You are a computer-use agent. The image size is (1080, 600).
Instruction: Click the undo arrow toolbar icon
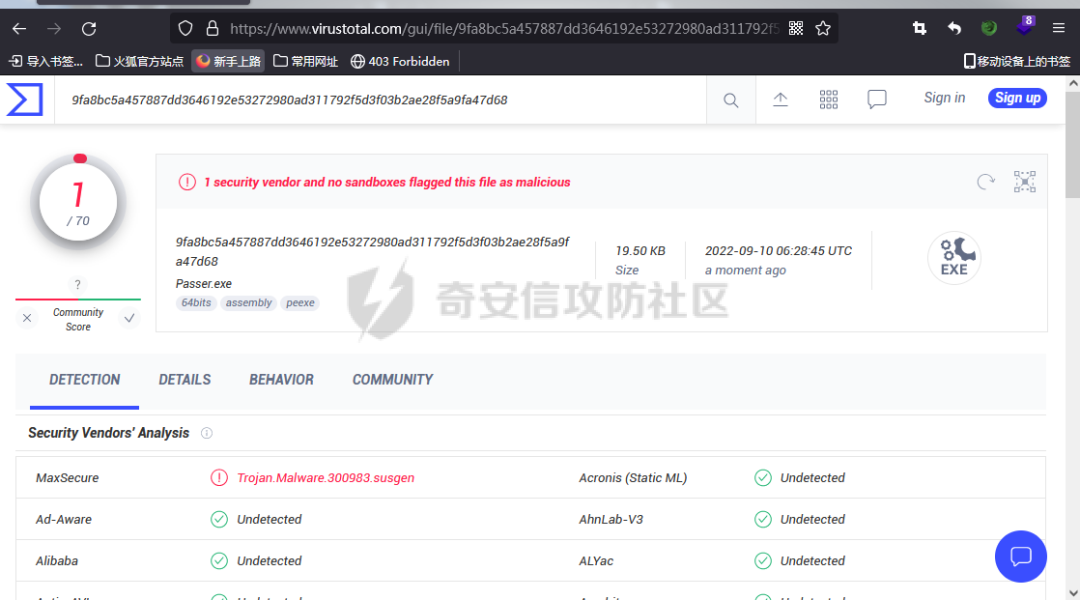pos(954,28)
